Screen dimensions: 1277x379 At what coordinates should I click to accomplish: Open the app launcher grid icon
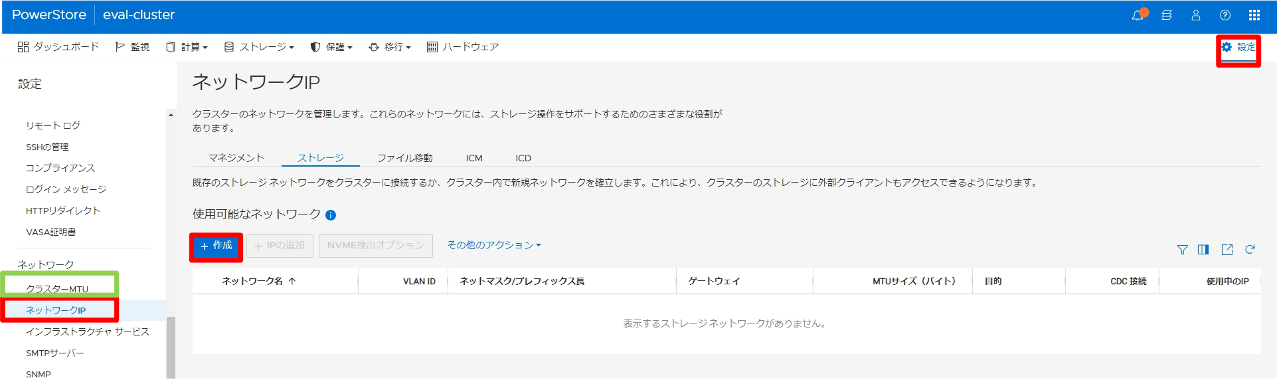coord(1254,15)
